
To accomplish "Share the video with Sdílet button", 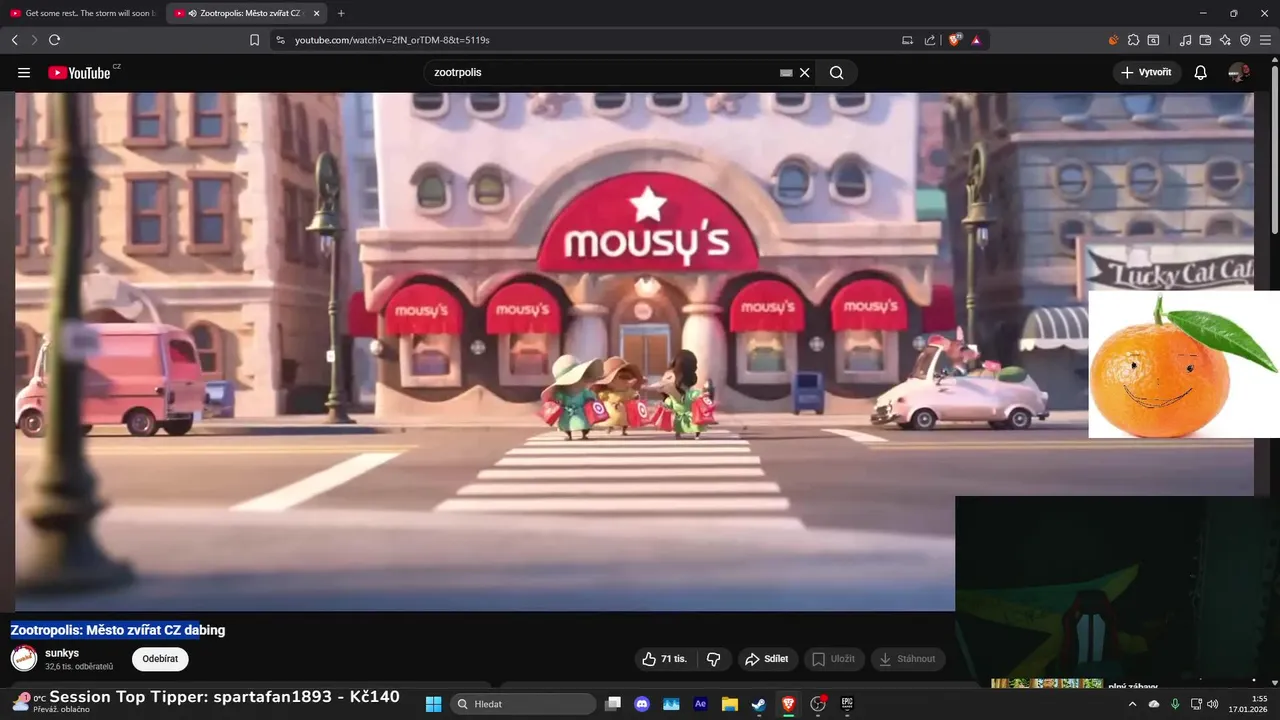I will coord(767,659).
